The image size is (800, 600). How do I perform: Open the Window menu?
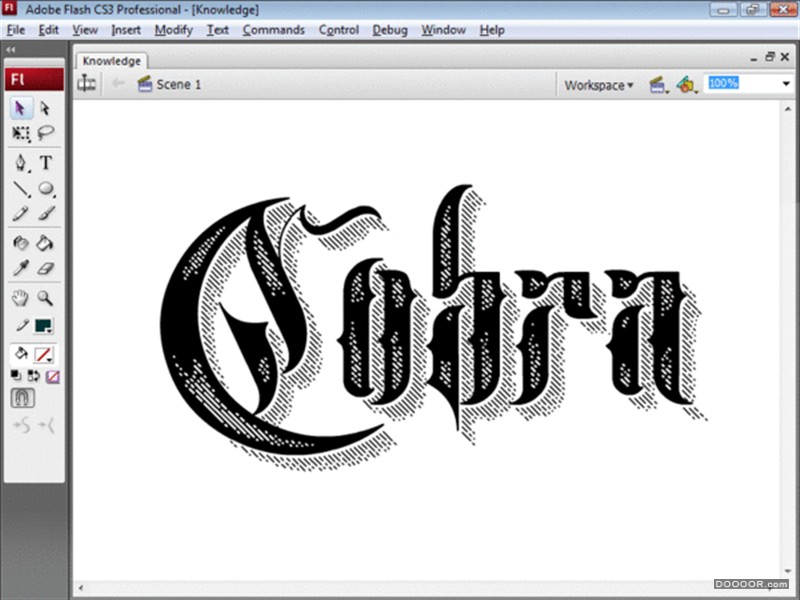pyautogui.click(x=443, y=30)
